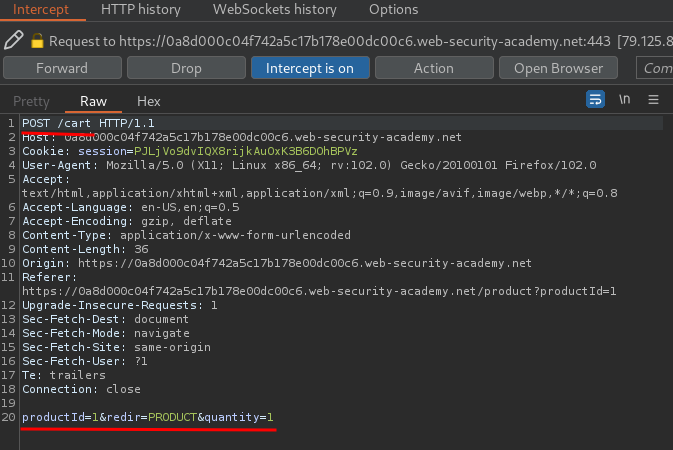
Task: Open the WebSockets history tab
Action: coord(275,9)
